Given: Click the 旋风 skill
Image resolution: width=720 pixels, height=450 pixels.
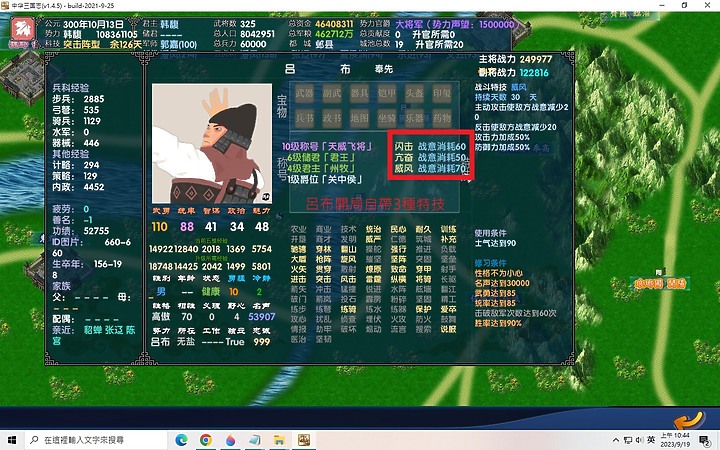Looking at the screenshot, I should click(348, 259).
